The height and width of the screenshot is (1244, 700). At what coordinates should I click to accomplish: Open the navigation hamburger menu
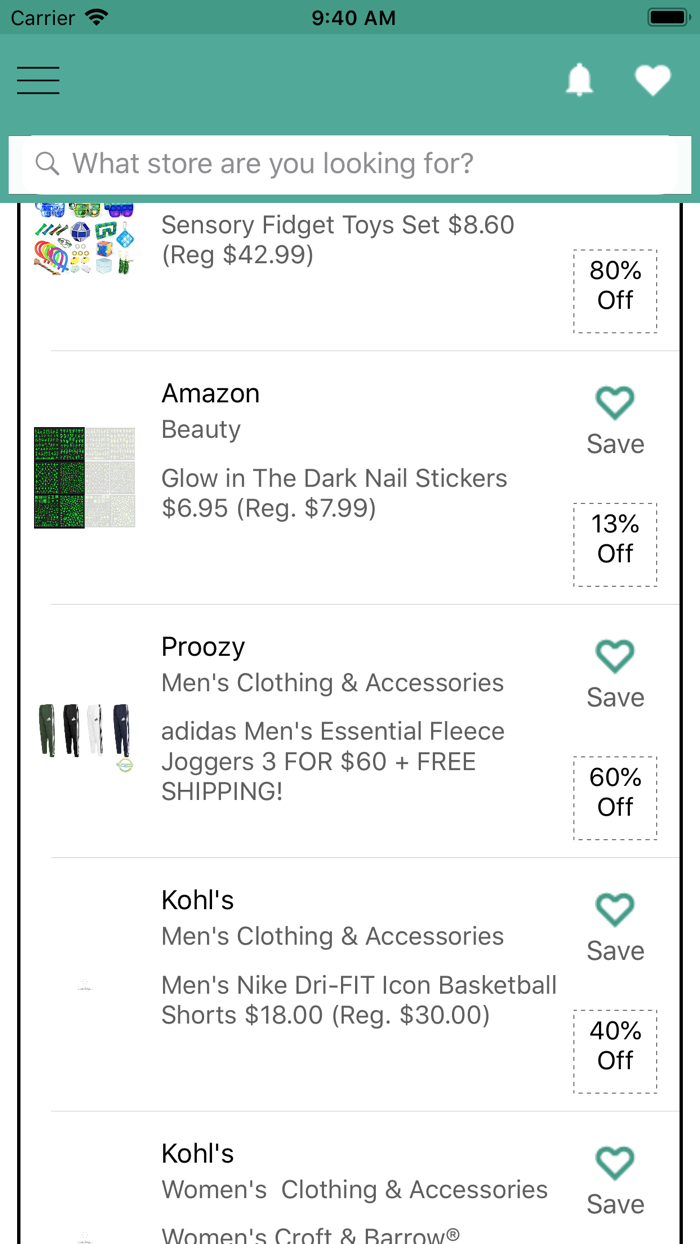coord(38,80)
